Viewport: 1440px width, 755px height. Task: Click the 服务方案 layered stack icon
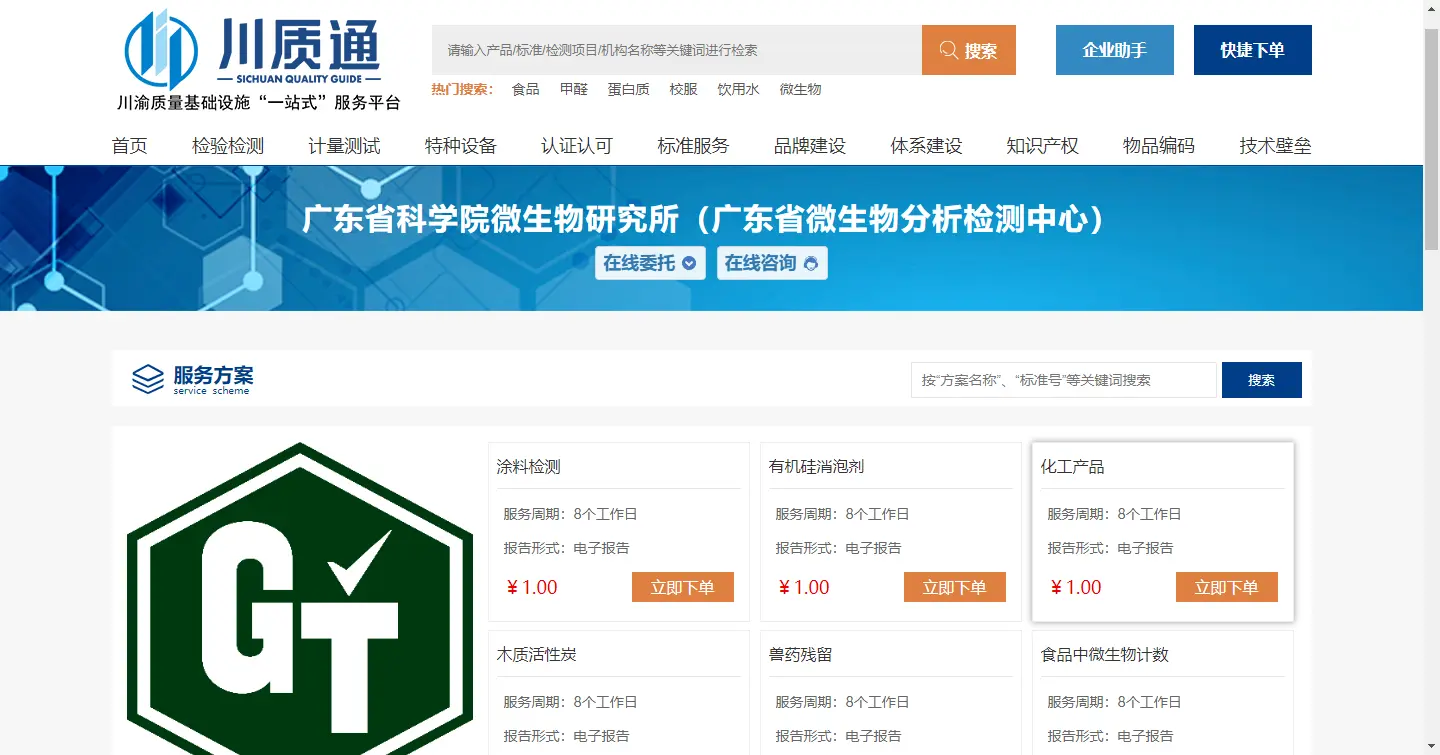point(148,379)
